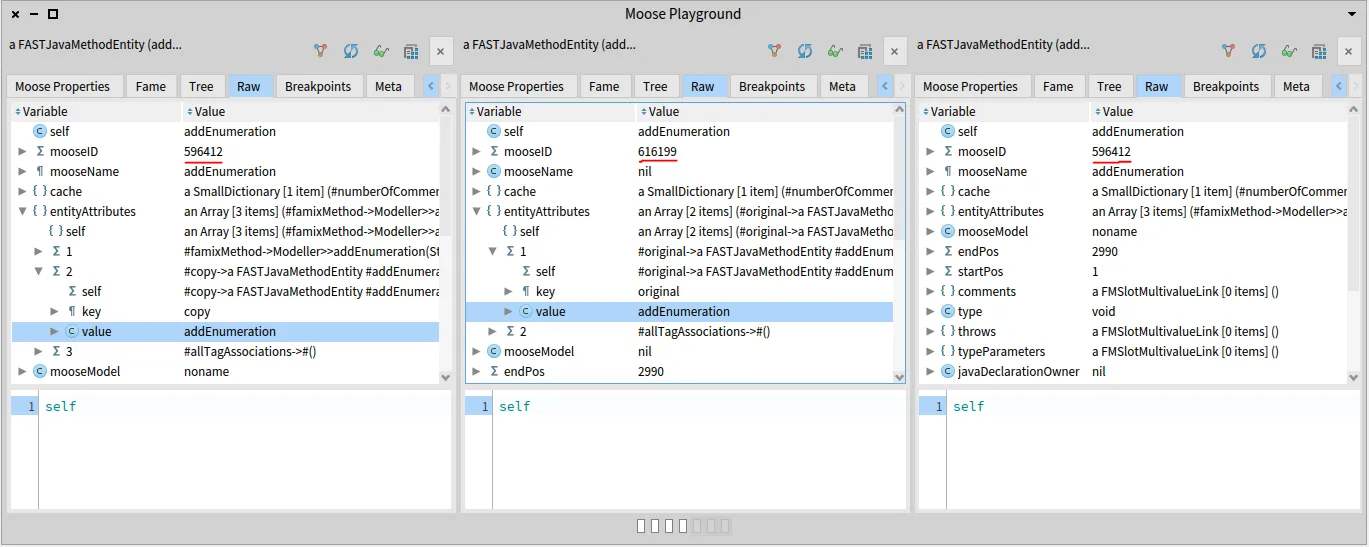1369x547 pixels.
Task: Select Raw tab in right pane
Action: 1157,86
